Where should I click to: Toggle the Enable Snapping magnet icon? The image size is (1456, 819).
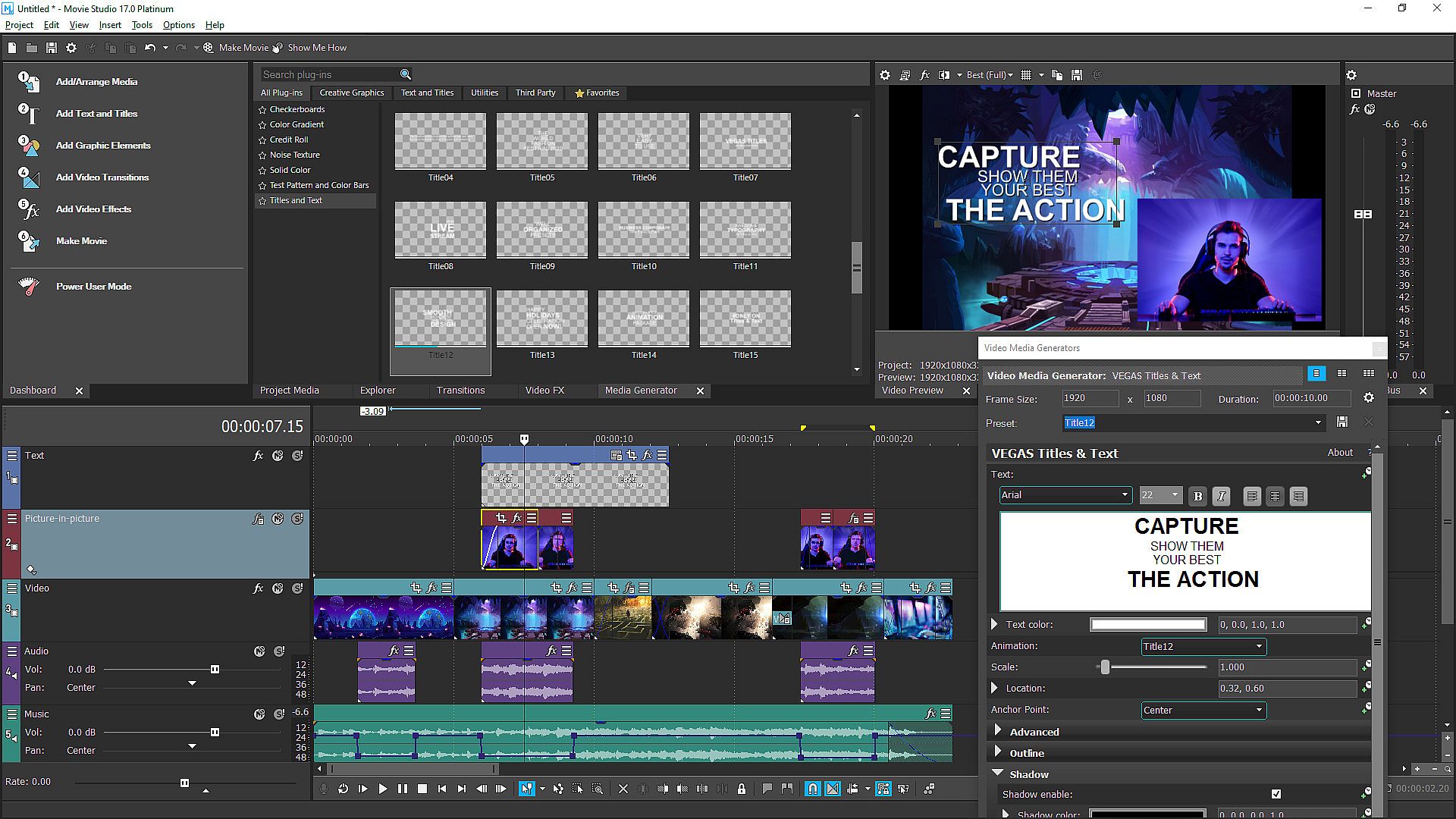tap(812, 789)
